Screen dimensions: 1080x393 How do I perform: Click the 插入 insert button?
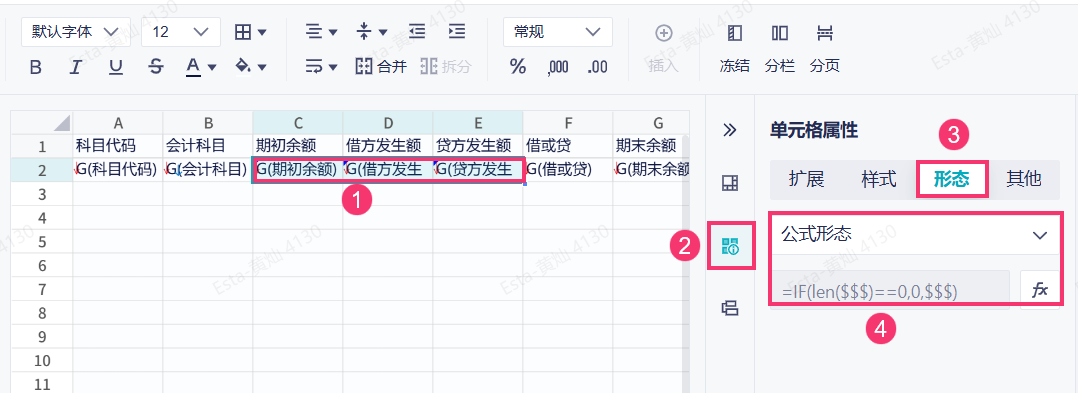coord(663,49)
